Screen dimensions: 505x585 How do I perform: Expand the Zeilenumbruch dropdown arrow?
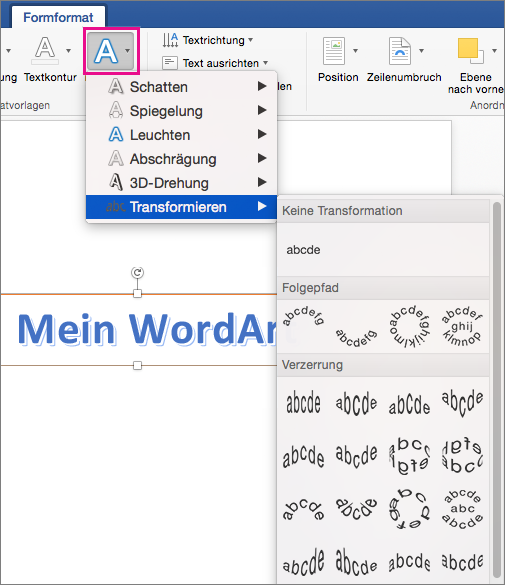421,51
